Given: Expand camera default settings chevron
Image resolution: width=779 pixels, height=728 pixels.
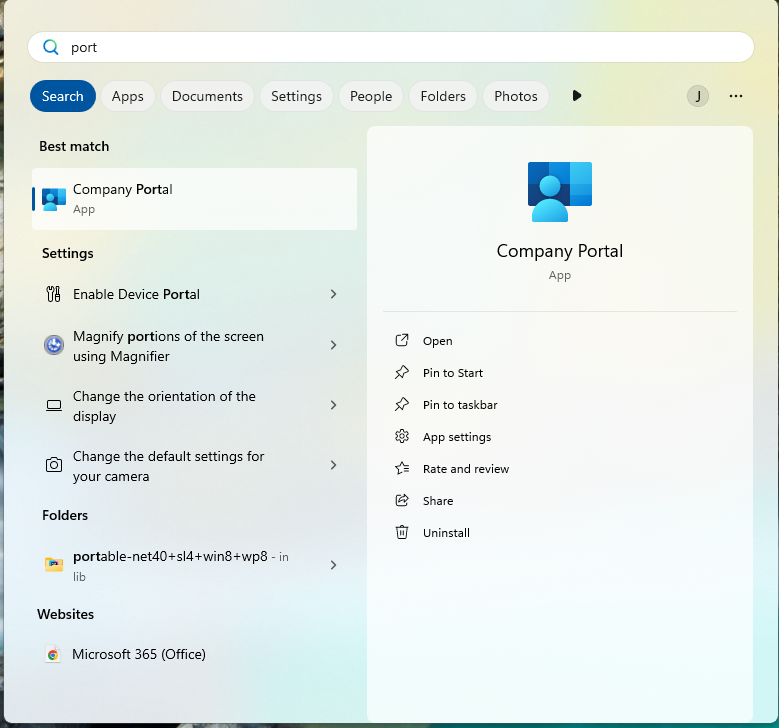Looking at the screenshot, I should coord(333,465).
